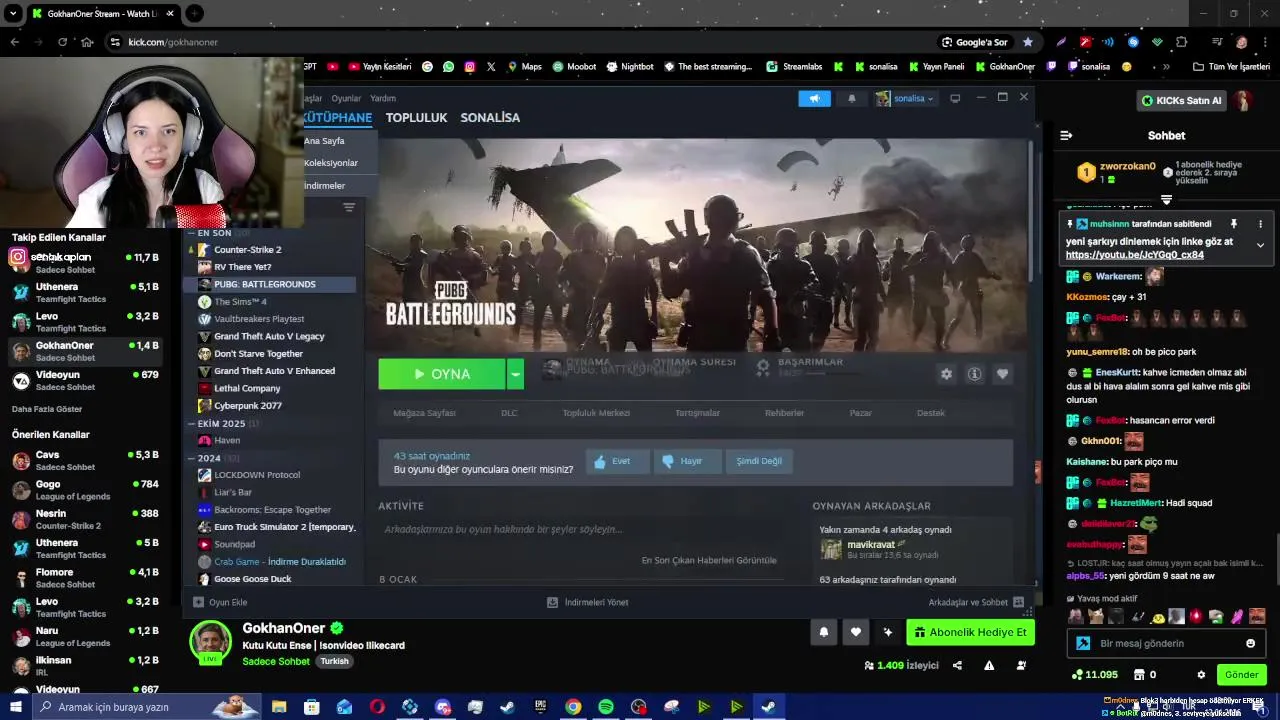Open Mağaza Sayfası link
The height and width of the screenshot is (720, 1280).
tap(424, 413)
